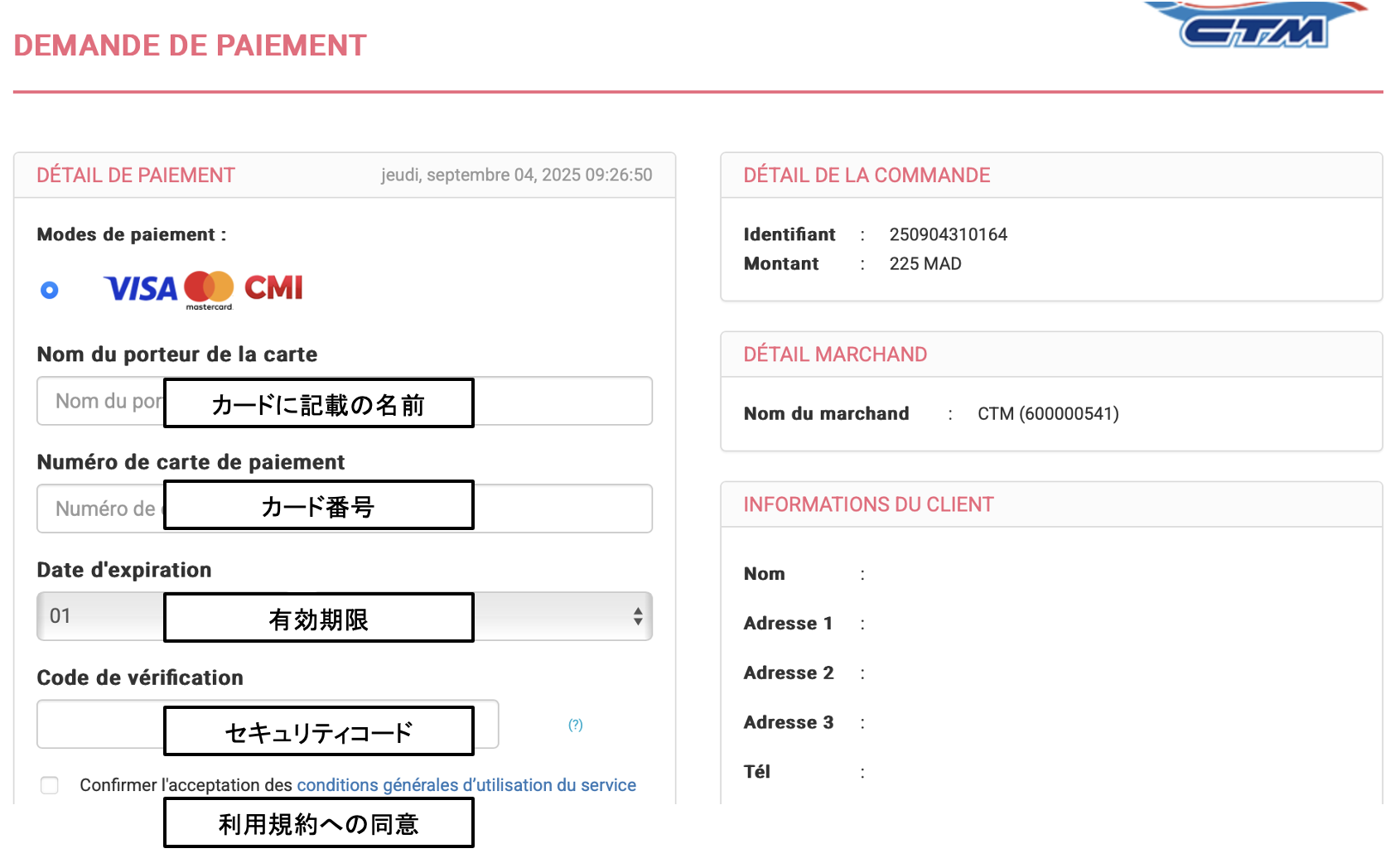
Task: Click the CMI payment logo
Action: pos(273,288)
